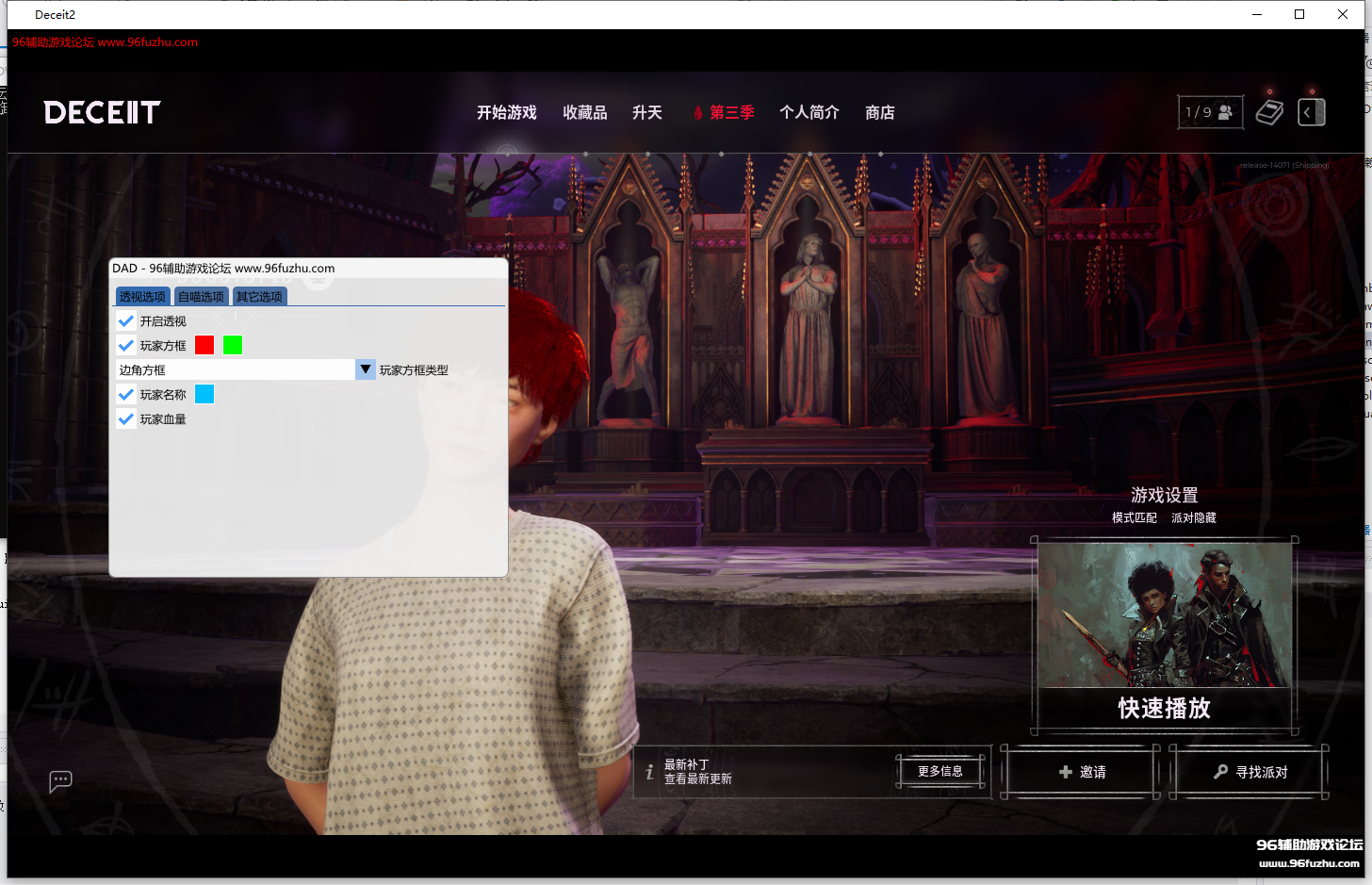1372x885 pixels.
Task: Select 模式匹配 under 游戏设置
Action: point(1134,517)
